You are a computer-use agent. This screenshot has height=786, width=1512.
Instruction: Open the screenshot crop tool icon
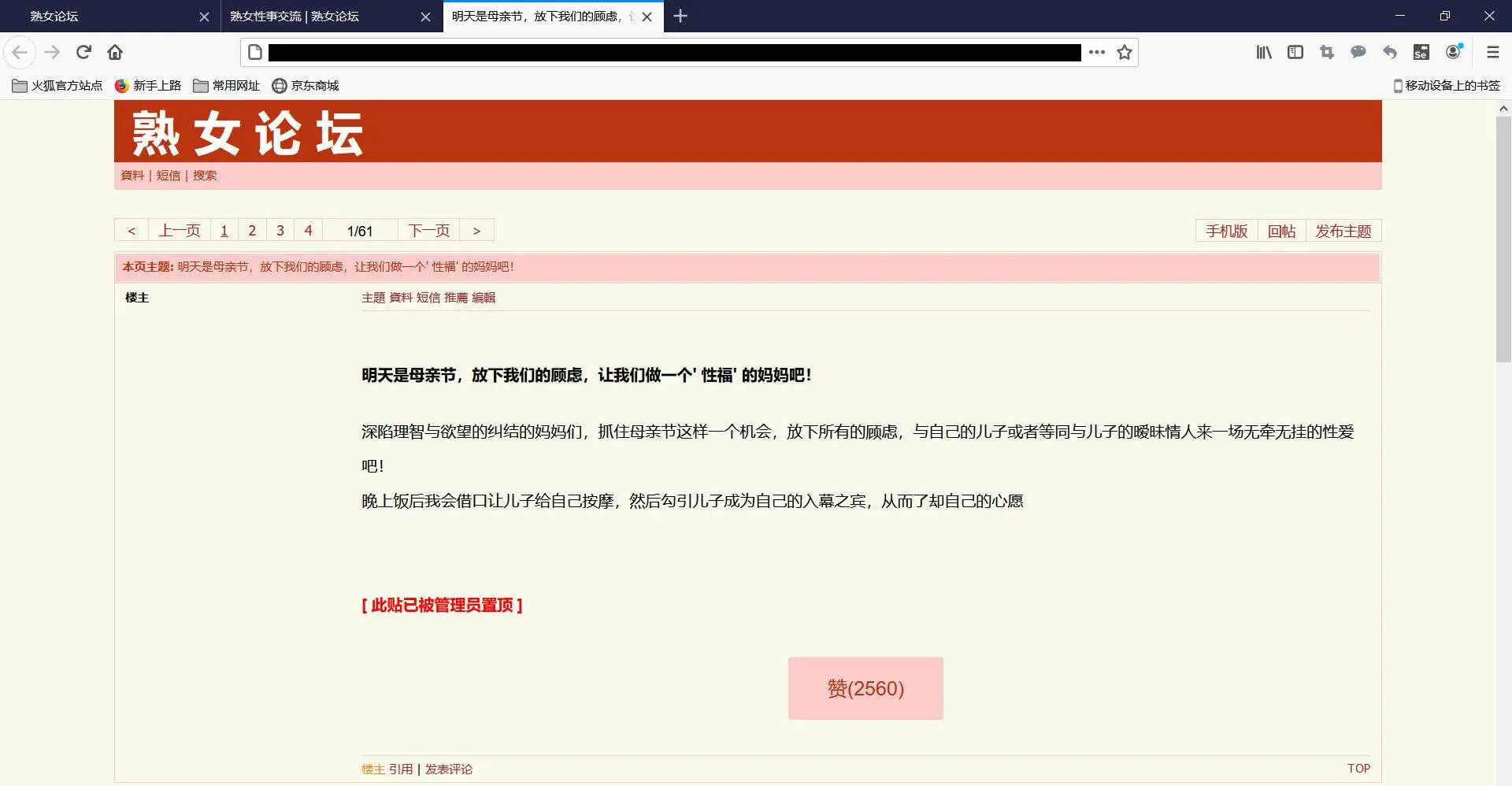tap(1327, 52)
